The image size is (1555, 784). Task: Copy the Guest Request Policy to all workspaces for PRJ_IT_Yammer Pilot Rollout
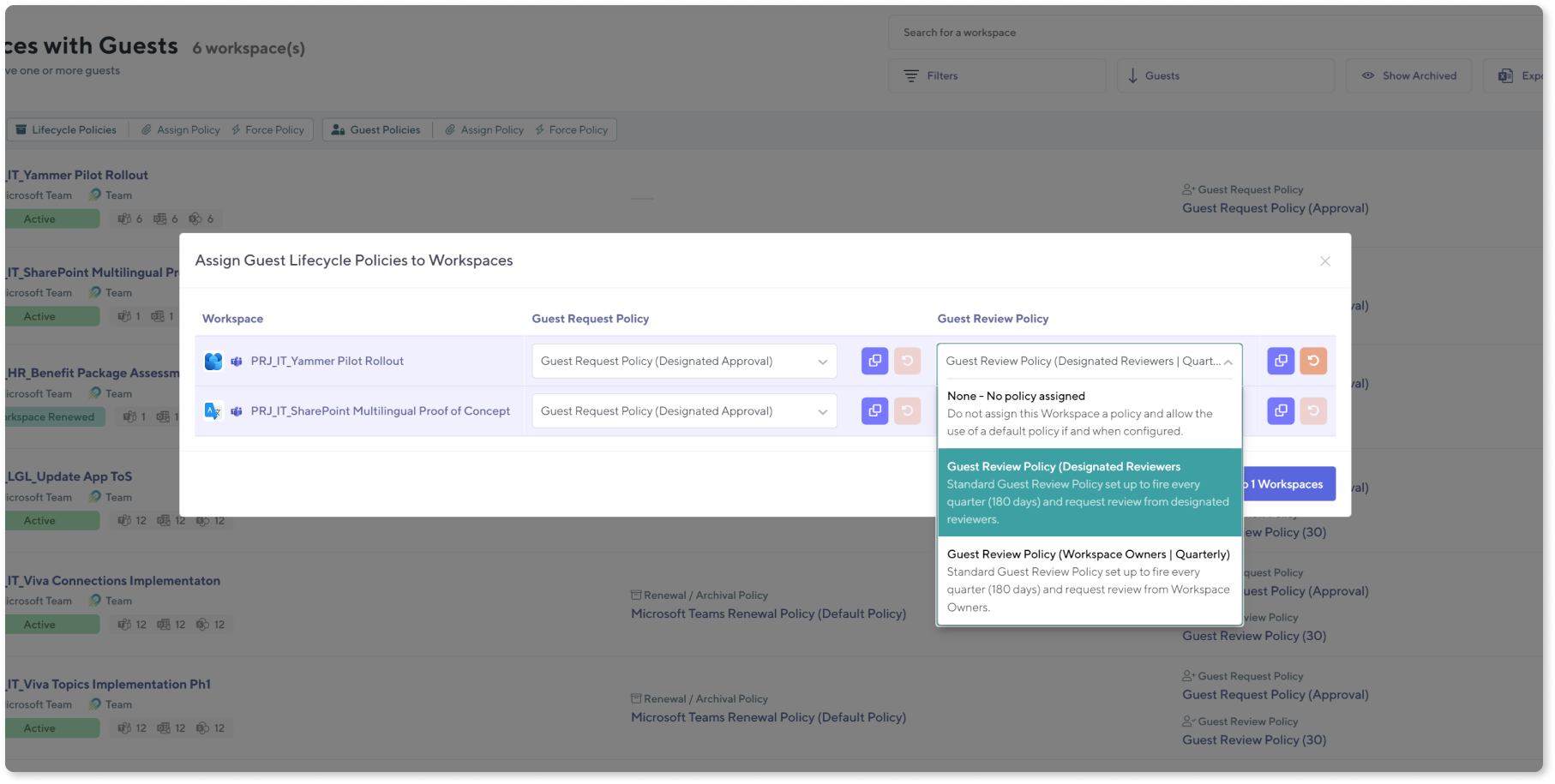pos(874,361)
